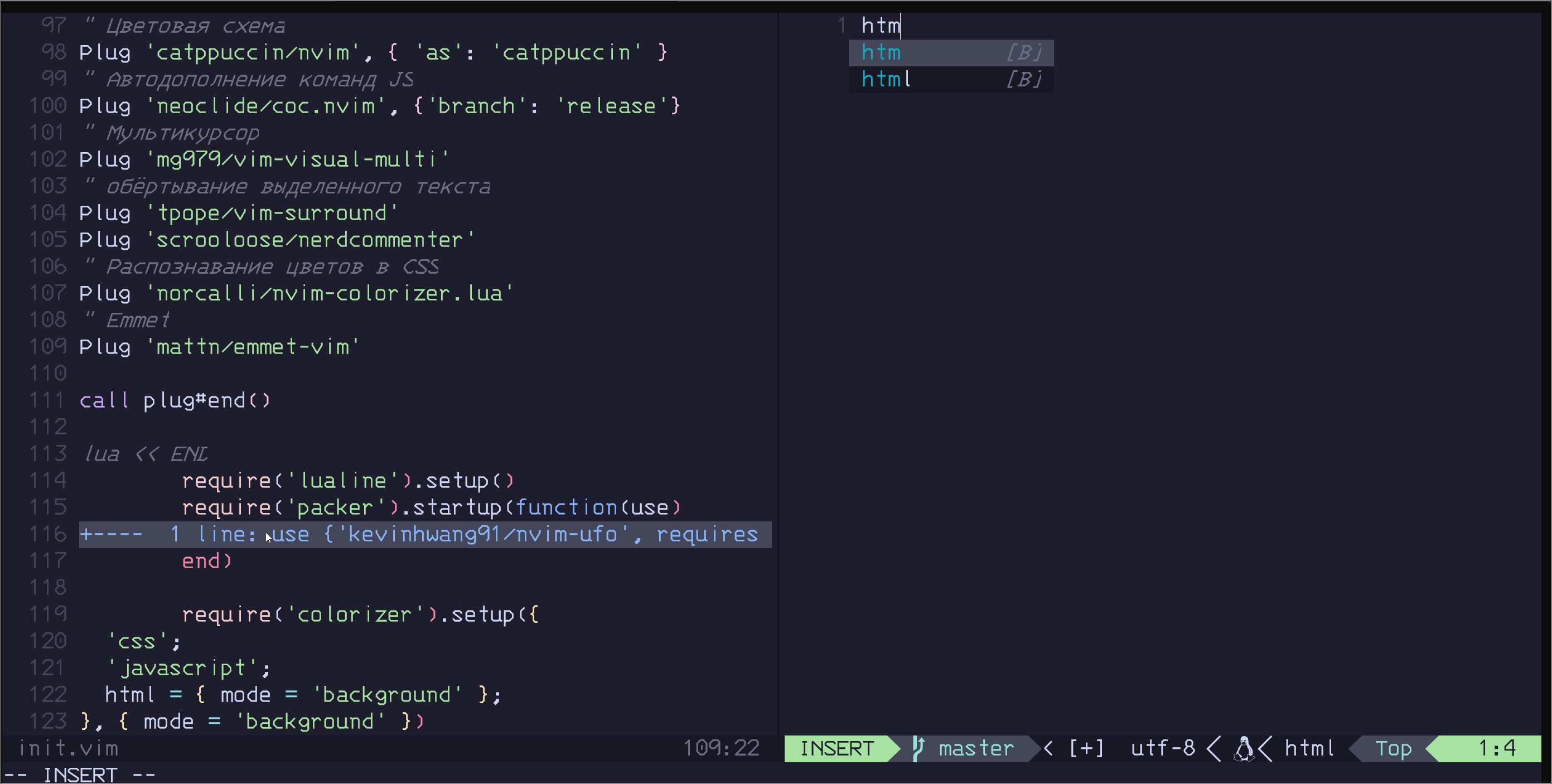Click the Linux penguin icon in statusline
Screen dimensions: 1552x784
(1244, 748)
